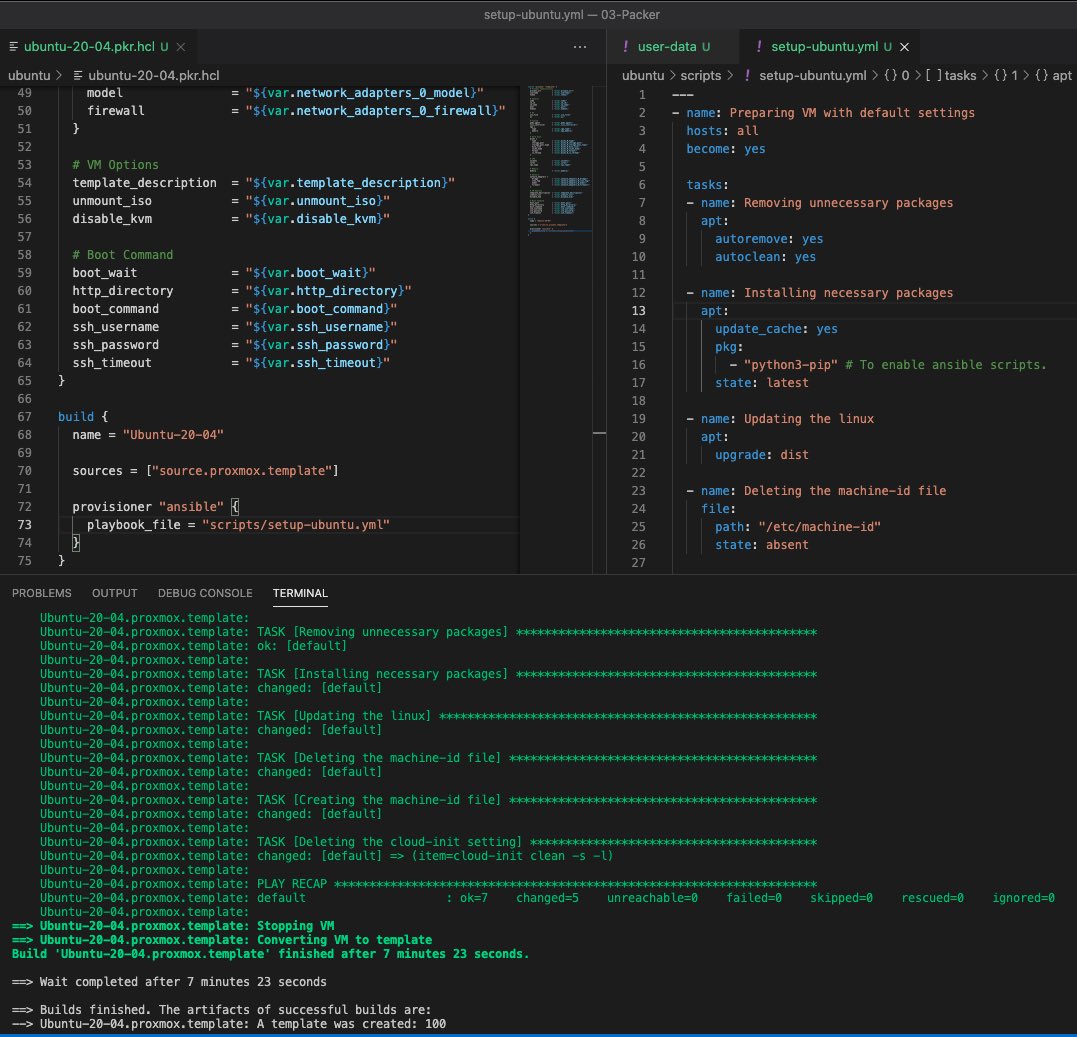
Task: Click the "# VM Options" comment
Action: [x=115, y=165]
